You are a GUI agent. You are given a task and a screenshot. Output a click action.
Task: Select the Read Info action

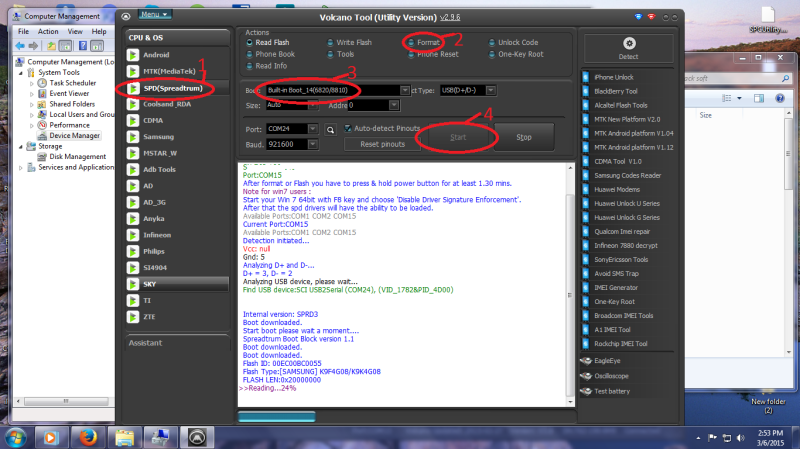(x=266, y=66)
